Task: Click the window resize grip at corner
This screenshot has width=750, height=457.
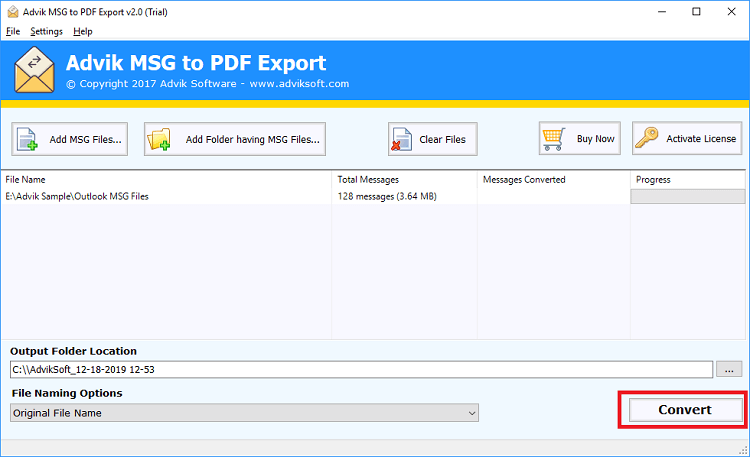Action: point(743,451)
